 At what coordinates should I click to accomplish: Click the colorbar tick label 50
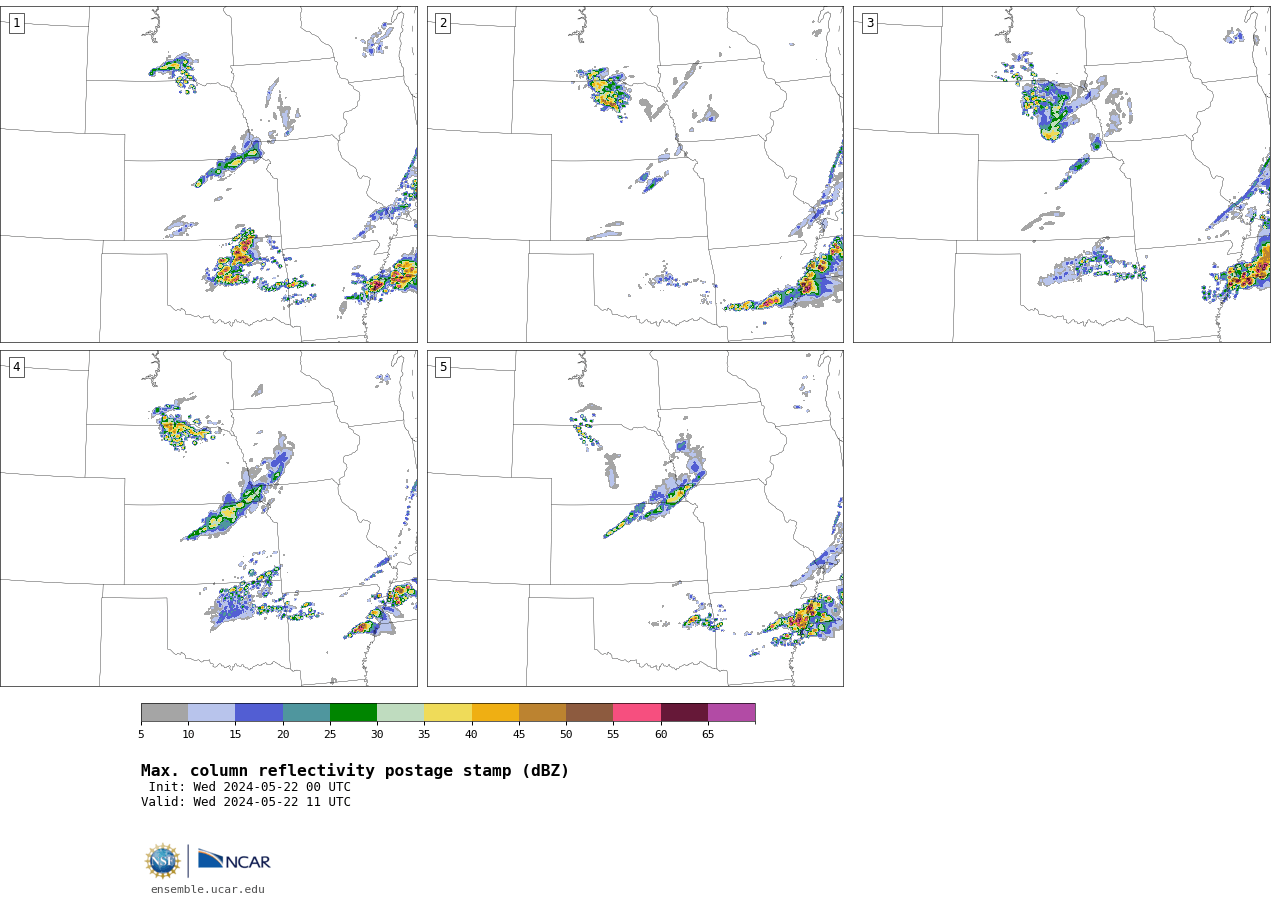tap(566, 735)
